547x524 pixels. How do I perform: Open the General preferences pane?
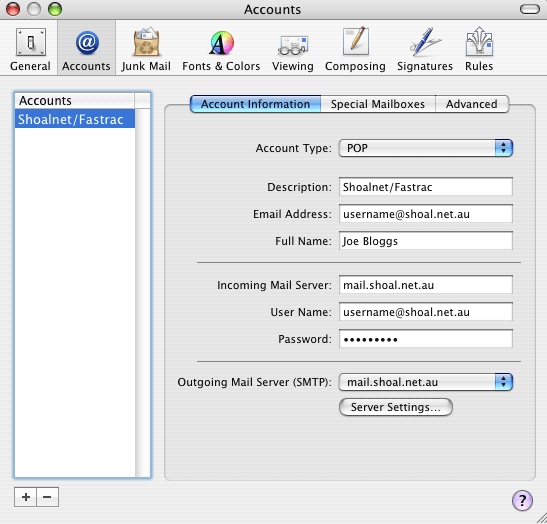click(30, 49)
